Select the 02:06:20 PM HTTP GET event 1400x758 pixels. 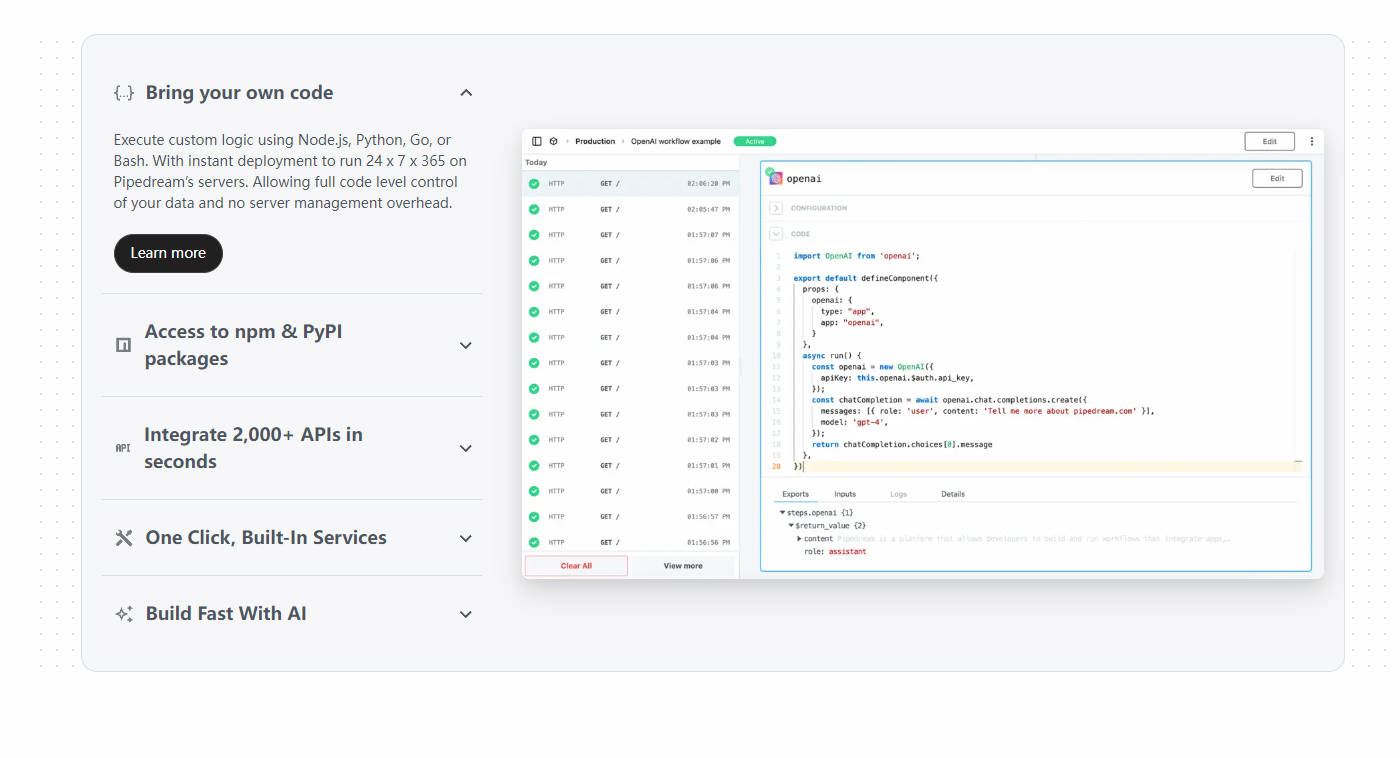tap(630, 183)
